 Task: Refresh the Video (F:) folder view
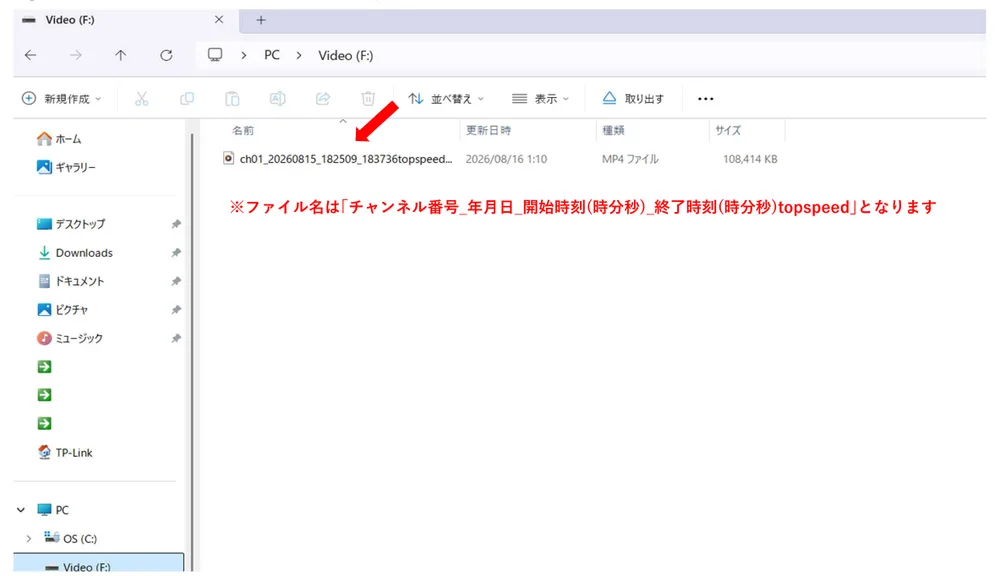pos(166,55)
